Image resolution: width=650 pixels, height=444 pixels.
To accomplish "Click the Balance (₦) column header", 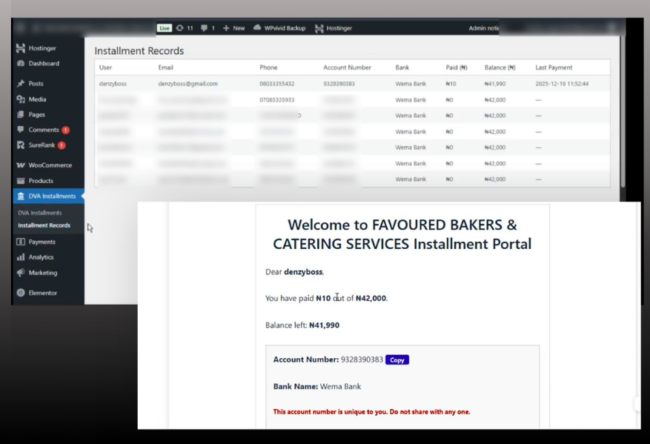I will [500, 68].
